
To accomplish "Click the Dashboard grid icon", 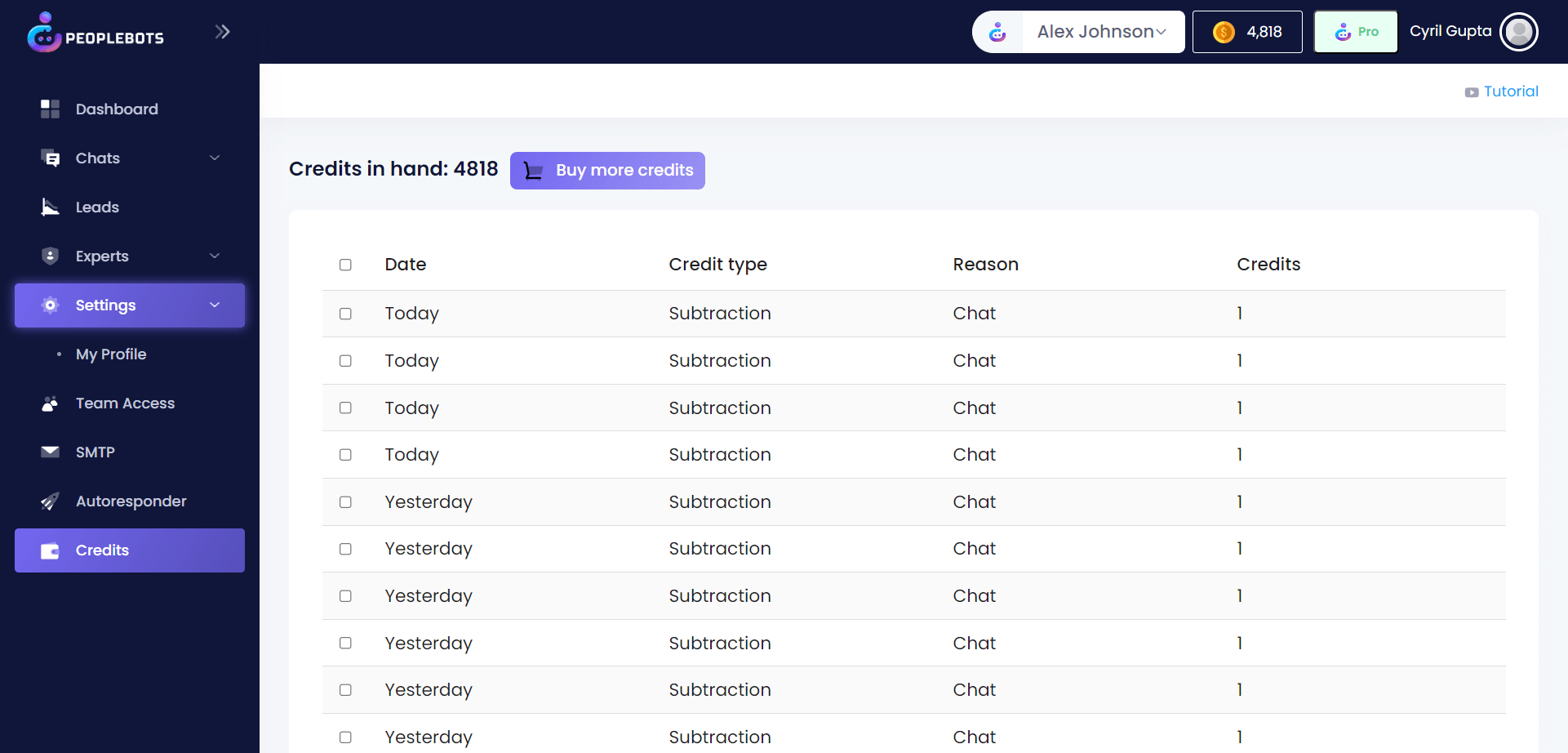I will pyautogui.click(x=50, y=109).
